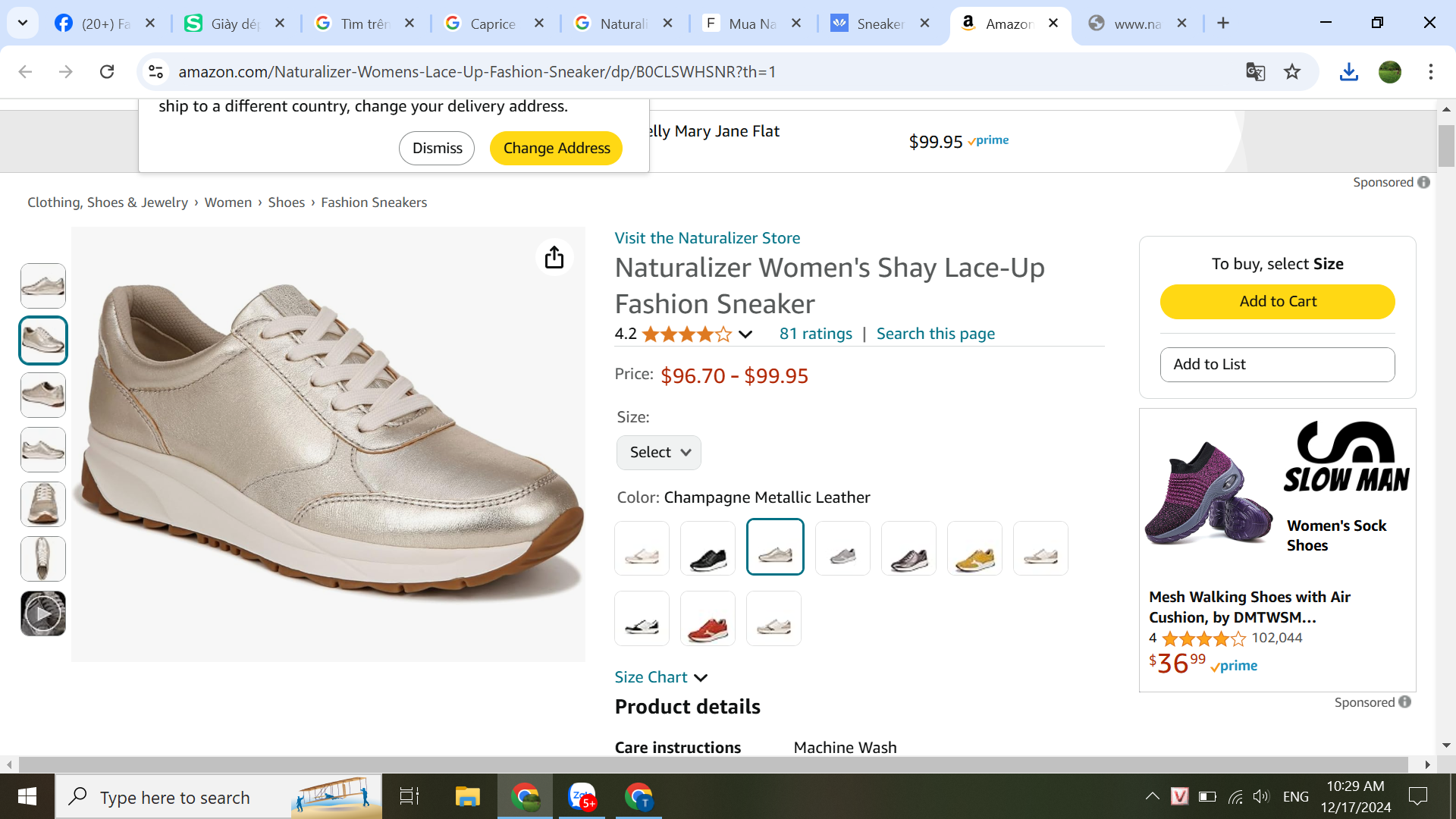Click the share icon on product image
1456x819 pixels.
554,257
